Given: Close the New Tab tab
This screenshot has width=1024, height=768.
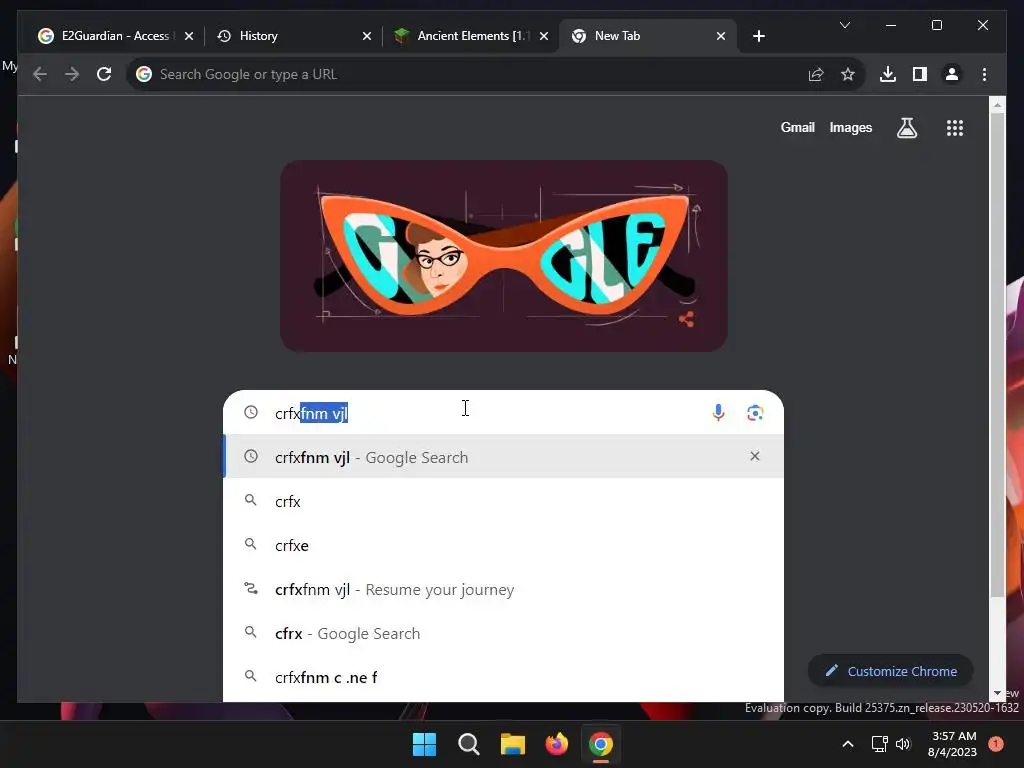Looking at the screenshot, I should (721, 37).
